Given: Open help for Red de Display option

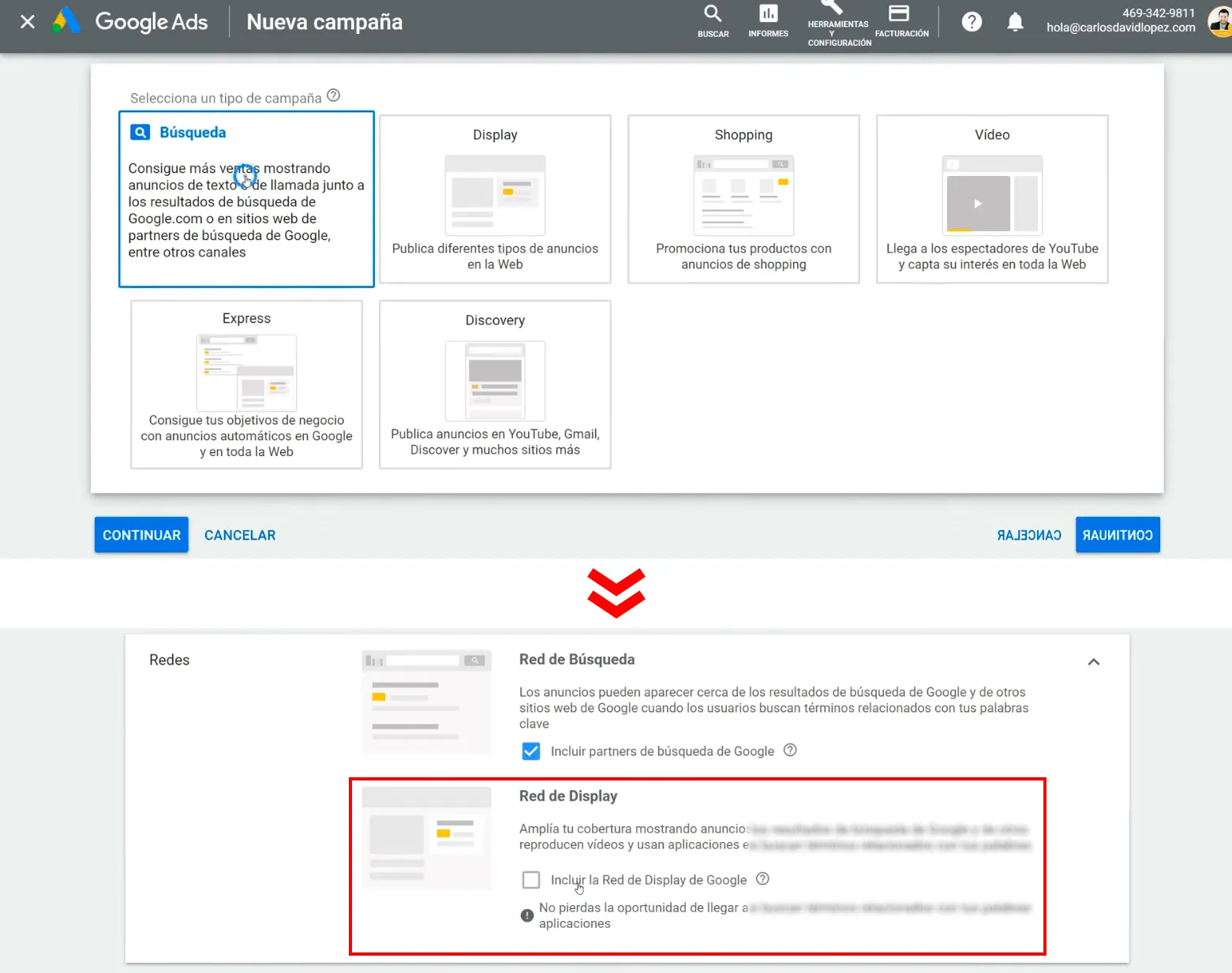Looking at the screenshot, I should tap(762, 879).
